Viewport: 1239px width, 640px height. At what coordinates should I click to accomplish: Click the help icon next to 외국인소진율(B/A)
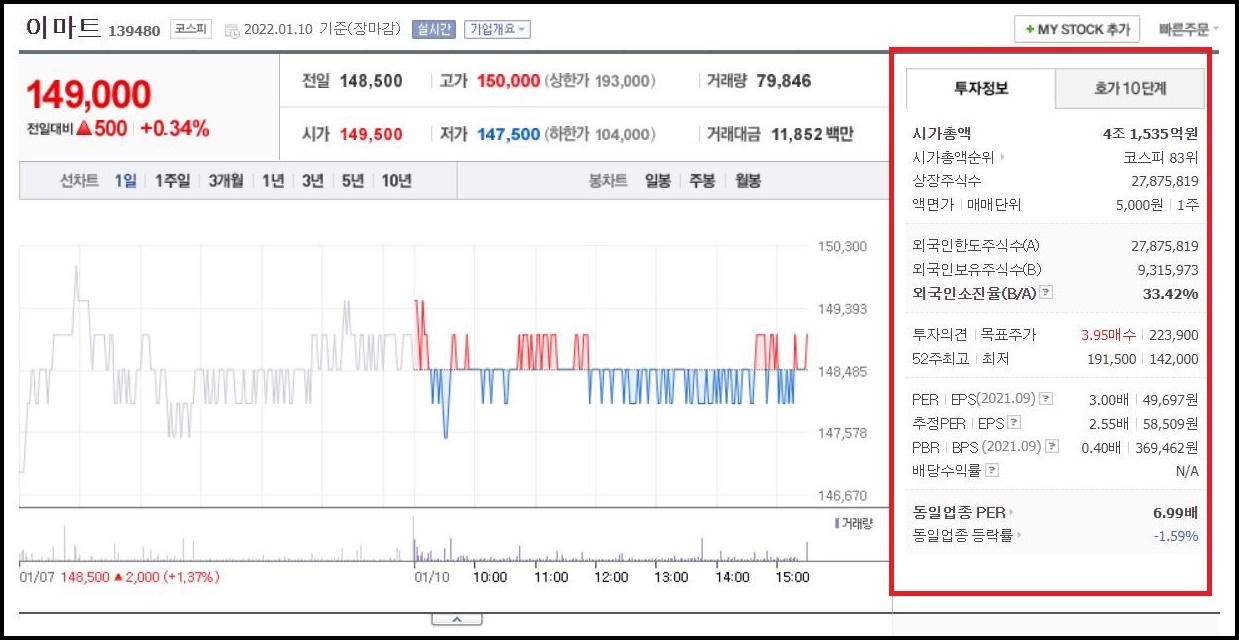[x=1046, y=293]
